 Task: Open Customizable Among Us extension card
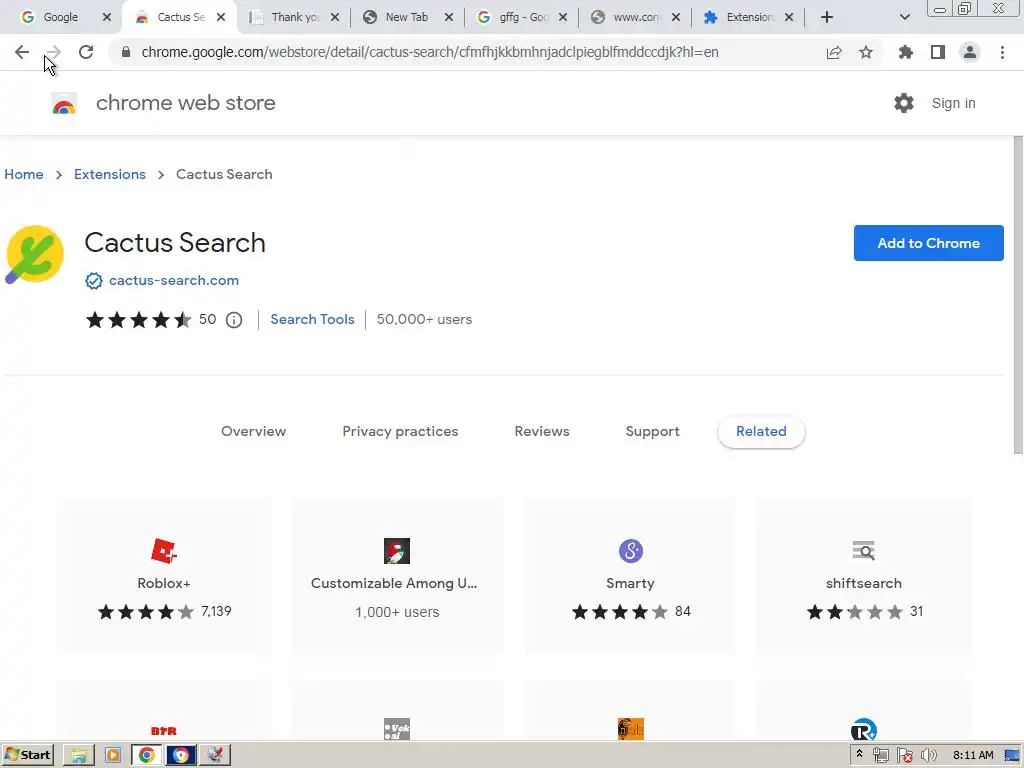(397, 577)
